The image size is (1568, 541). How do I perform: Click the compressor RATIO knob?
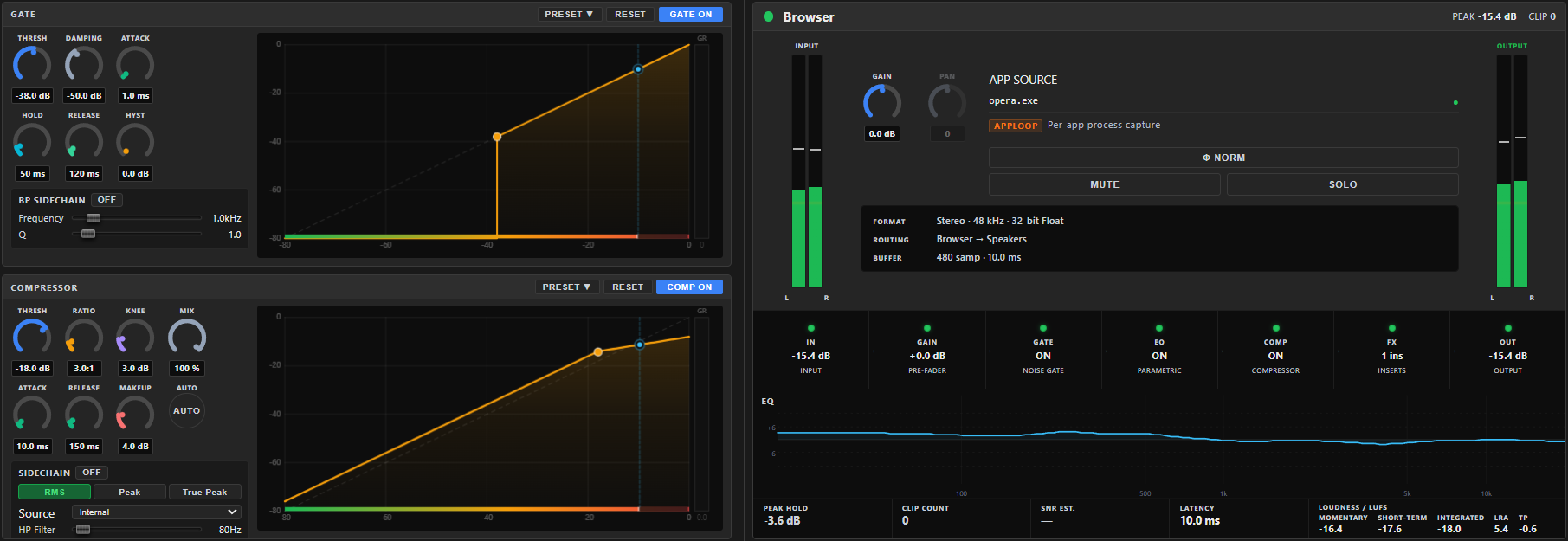pyautogui.click(x=84, y=337)
